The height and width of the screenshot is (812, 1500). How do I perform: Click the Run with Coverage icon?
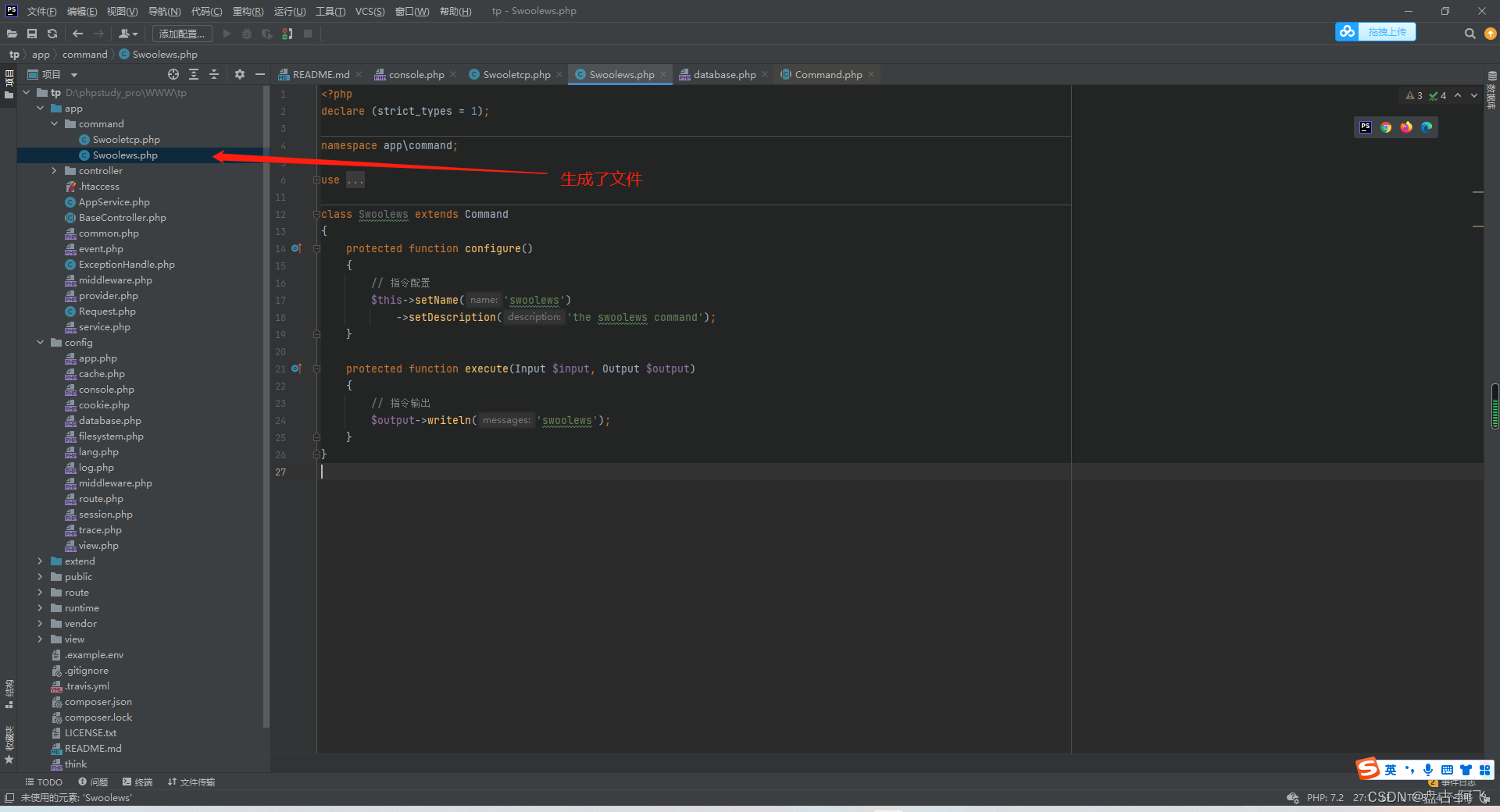click(267, 34)
